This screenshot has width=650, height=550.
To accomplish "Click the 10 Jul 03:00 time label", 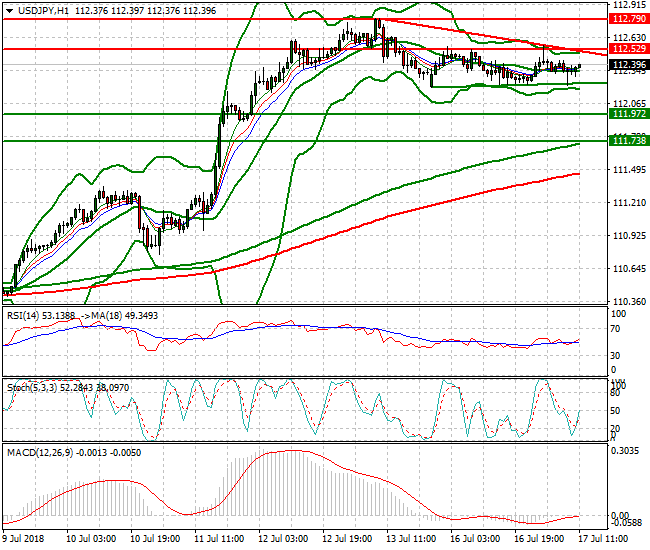I will [x=91, y=539].
